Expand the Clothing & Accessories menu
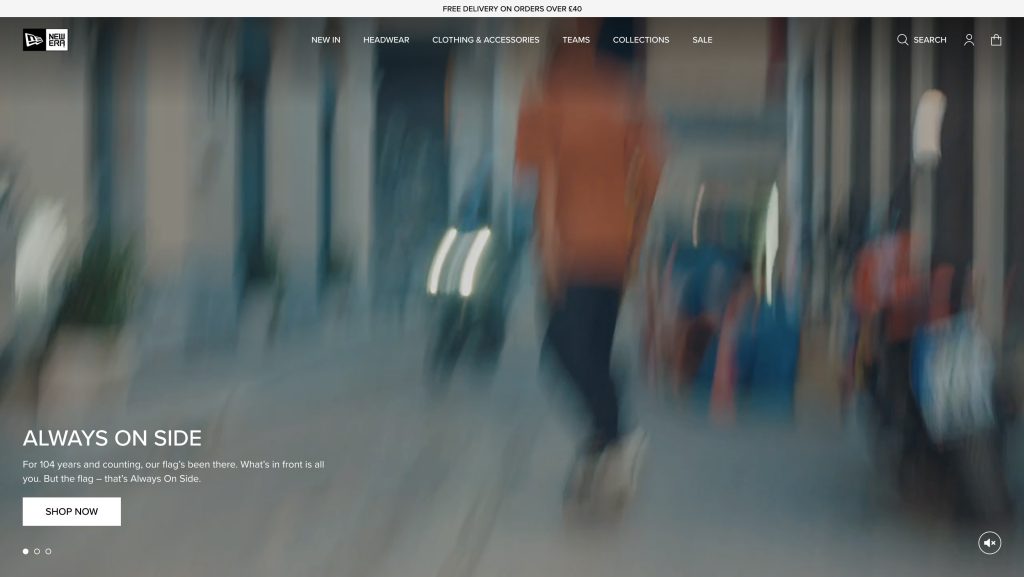Image resolution: width=1024 pixels, height=577 pixels. click(x=485, y=40)
